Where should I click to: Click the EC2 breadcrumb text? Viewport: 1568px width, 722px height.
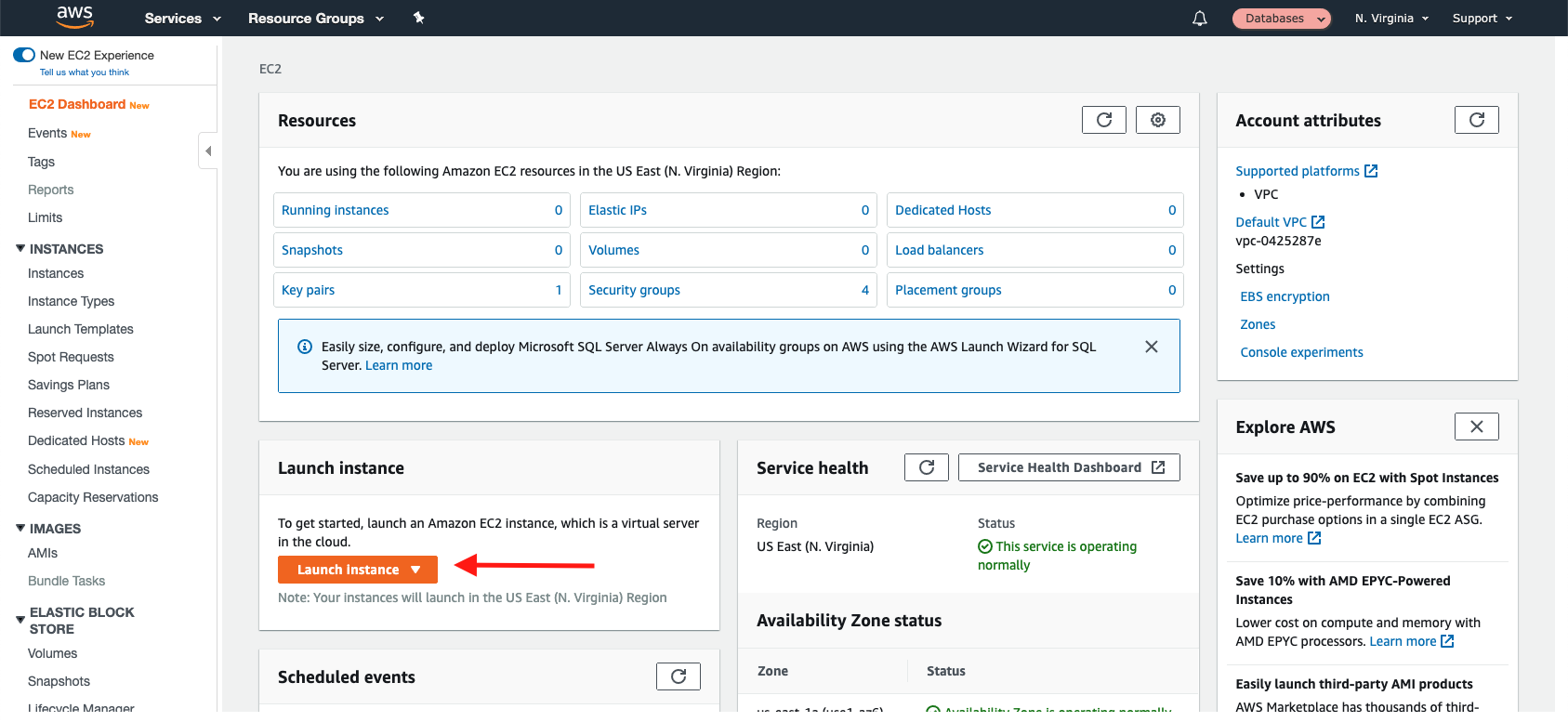(x=270, y=69)
